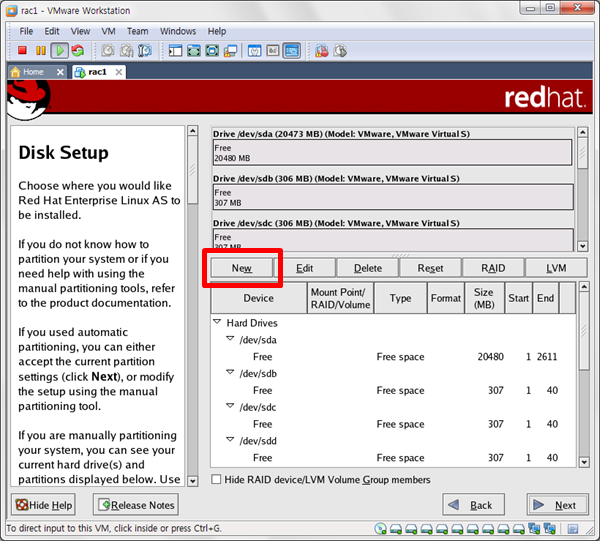This screenshot has height=541, width=600.
Task: Click the Reset VM icon with red-green arrows
Action: click(x=78, y=51)
